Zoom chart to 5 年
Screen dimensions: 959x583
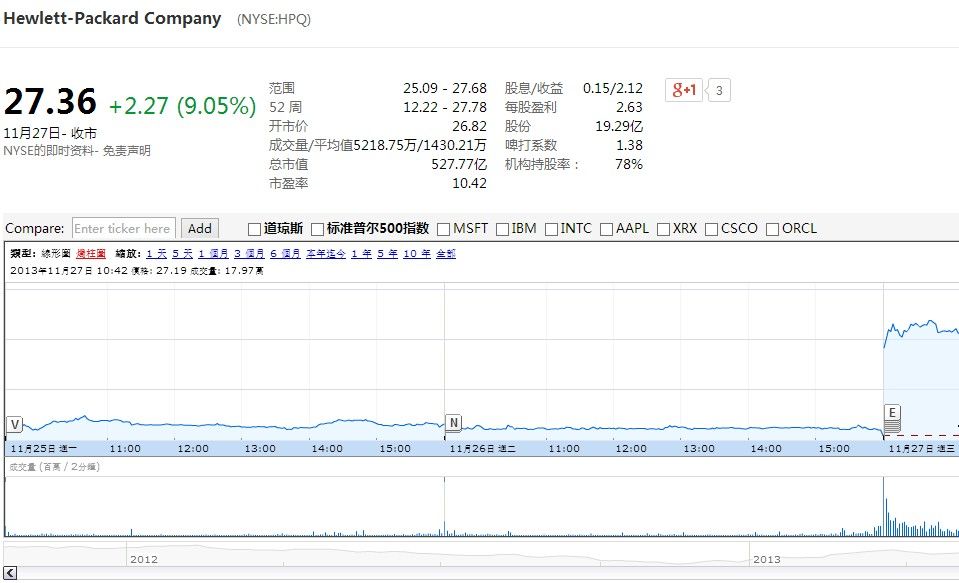[x=387, y=253]
